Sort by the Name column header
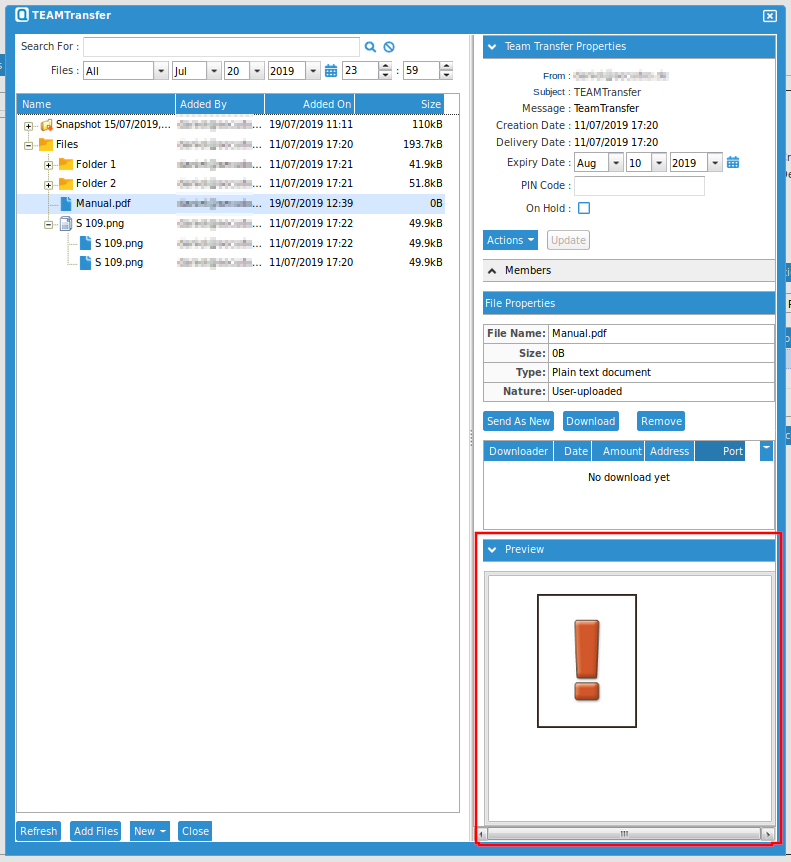This screenshot has height=862, width=791. point(96,104)
